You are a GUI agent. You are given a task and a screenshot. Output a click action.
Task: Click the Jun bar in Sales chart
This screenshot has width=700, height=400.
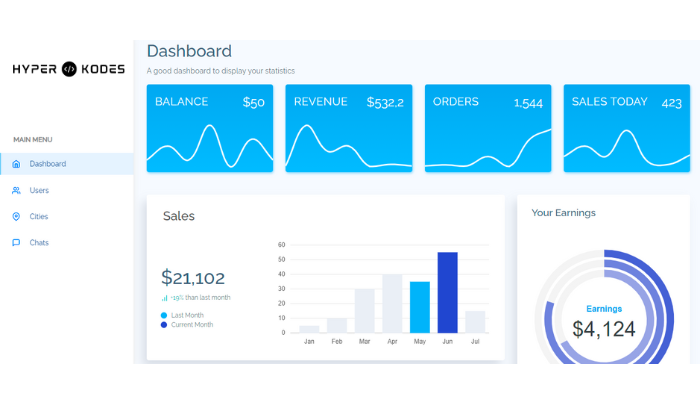click(x=447, y=293)
